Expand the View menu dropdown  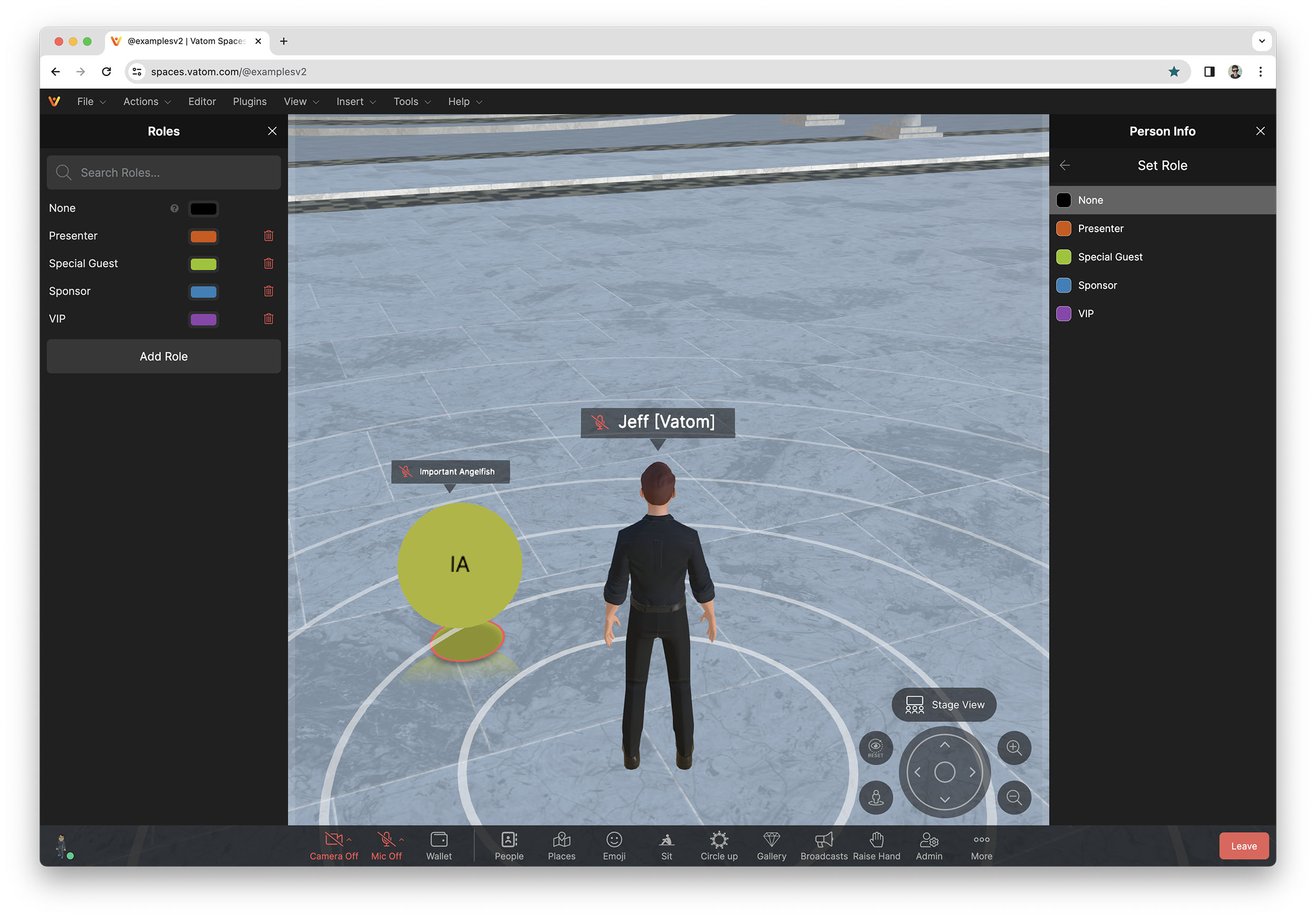[301, 102]
